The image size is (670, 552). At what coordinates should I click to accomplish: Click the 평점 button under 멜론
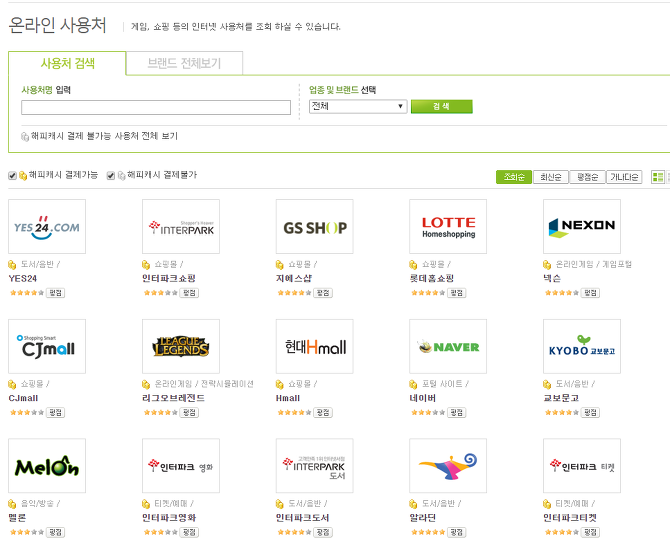click(56, 532)
